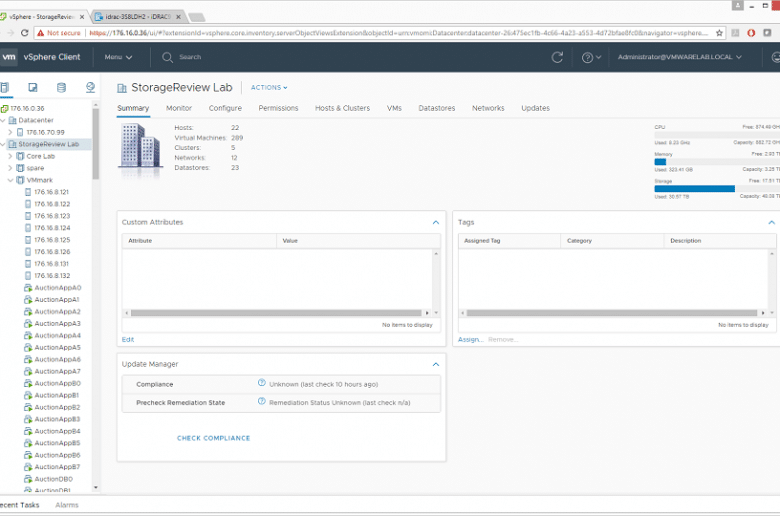Click the Compliance unknown status icon
The height and width of the screenshot is (516, 780).
pos(262,383)
